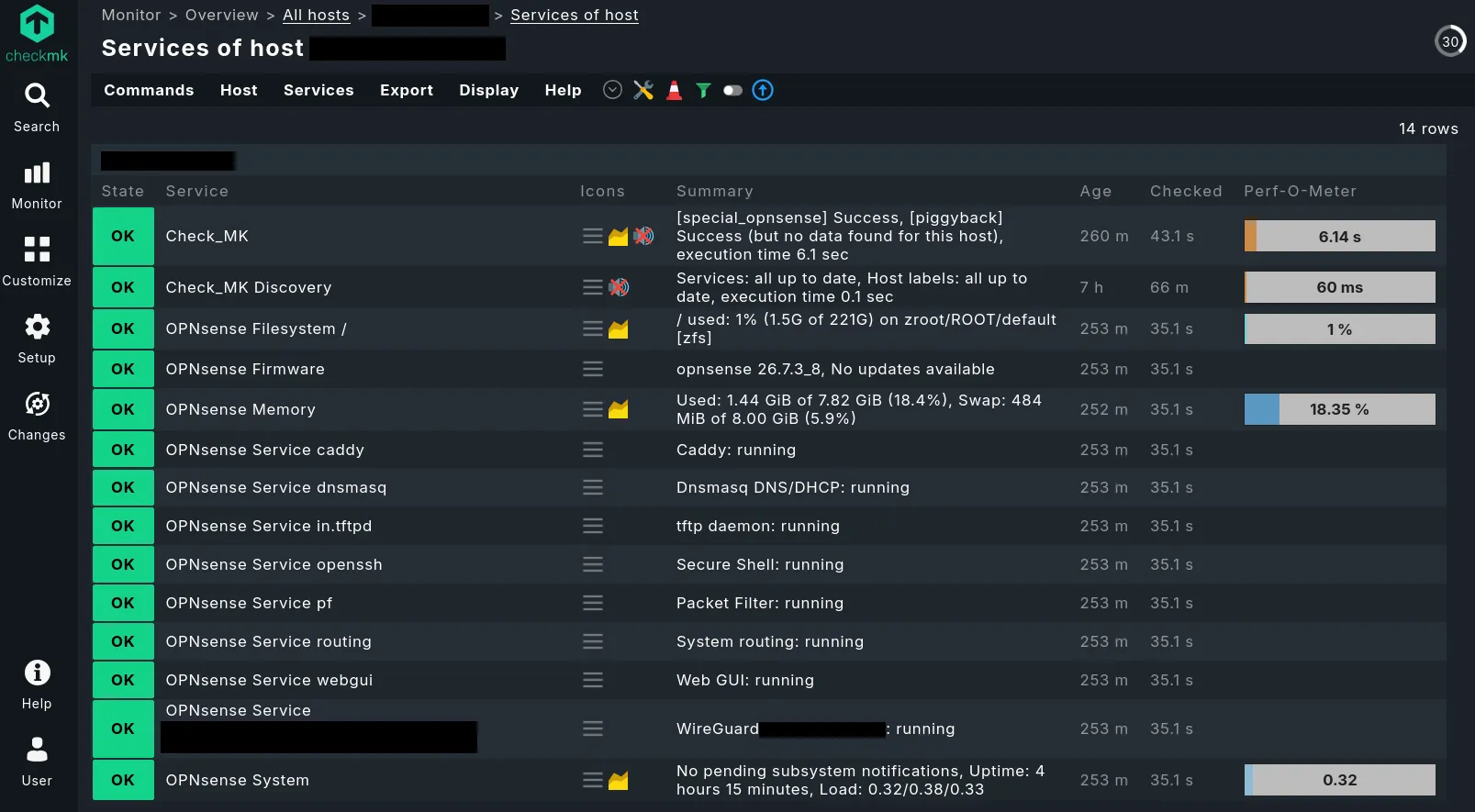Expand the hamburger menu for OPNsense System
Image resolution: width=1475 pixels, height=812 pixels.
593,780
